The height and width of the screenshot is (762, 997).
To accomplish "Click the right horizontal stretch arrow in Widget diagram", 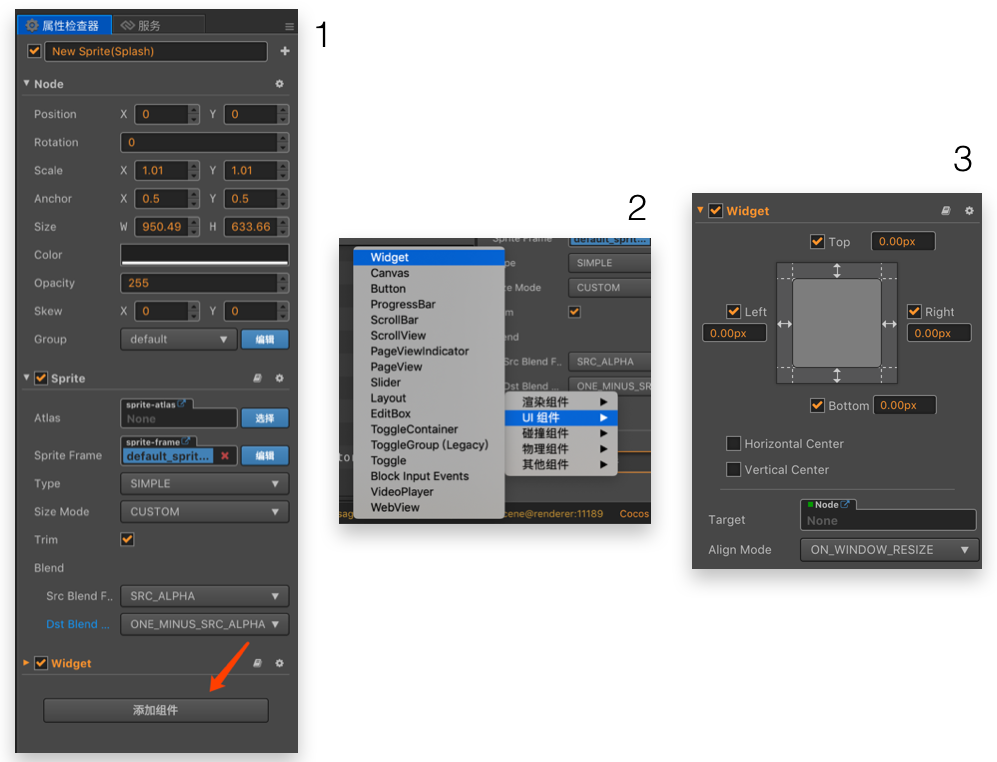I will (889, 324).
